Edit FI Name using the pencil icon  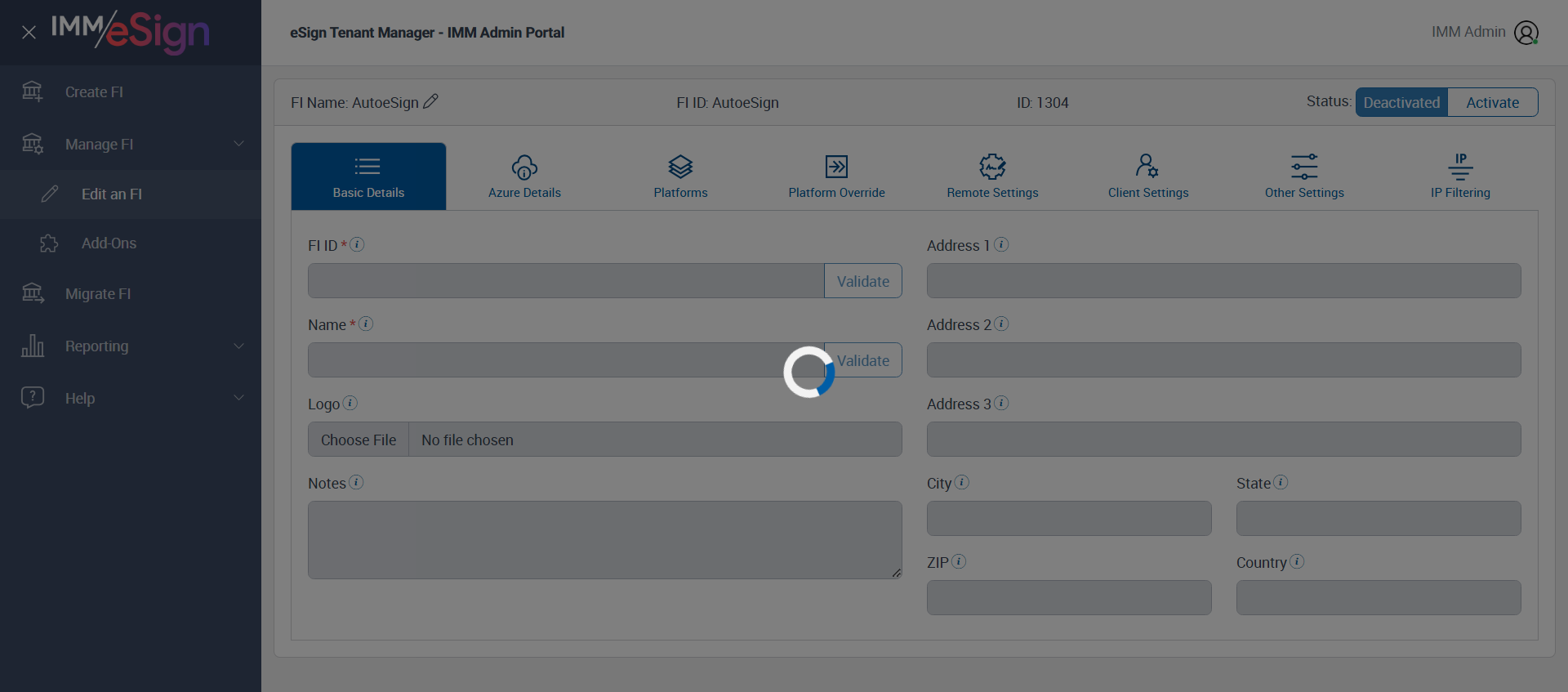(430, 101)
